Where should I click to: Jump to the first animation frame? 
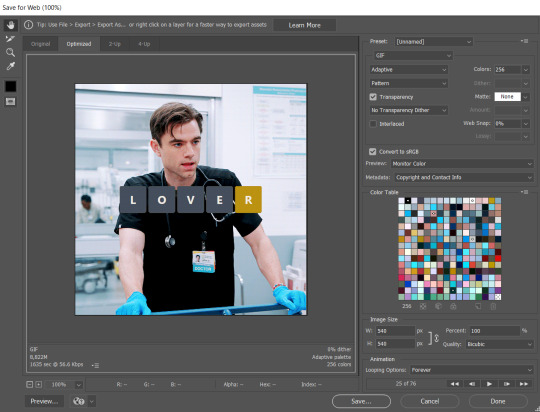455,384
